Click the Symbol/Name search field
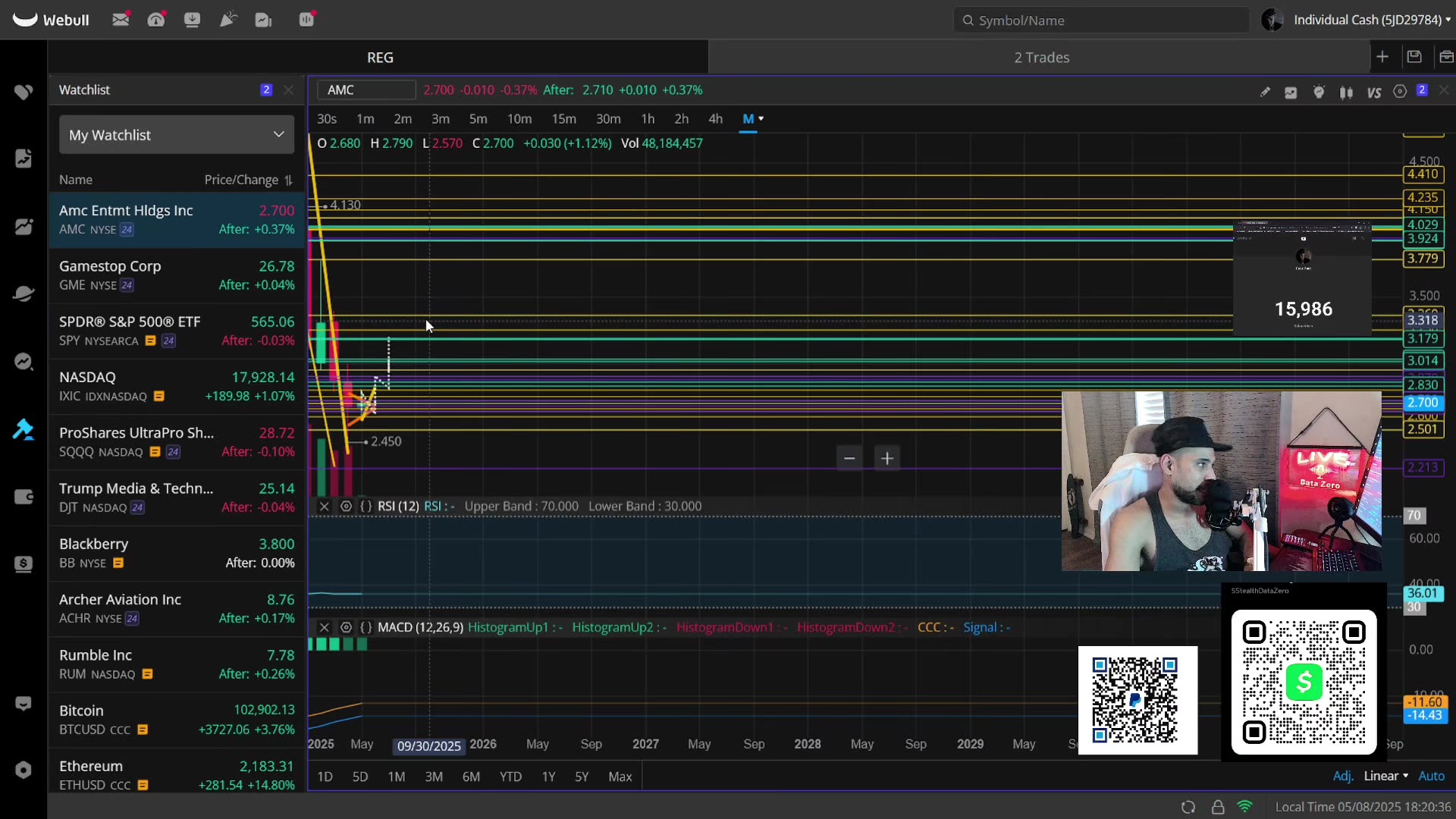 [x=1101, y=20]
